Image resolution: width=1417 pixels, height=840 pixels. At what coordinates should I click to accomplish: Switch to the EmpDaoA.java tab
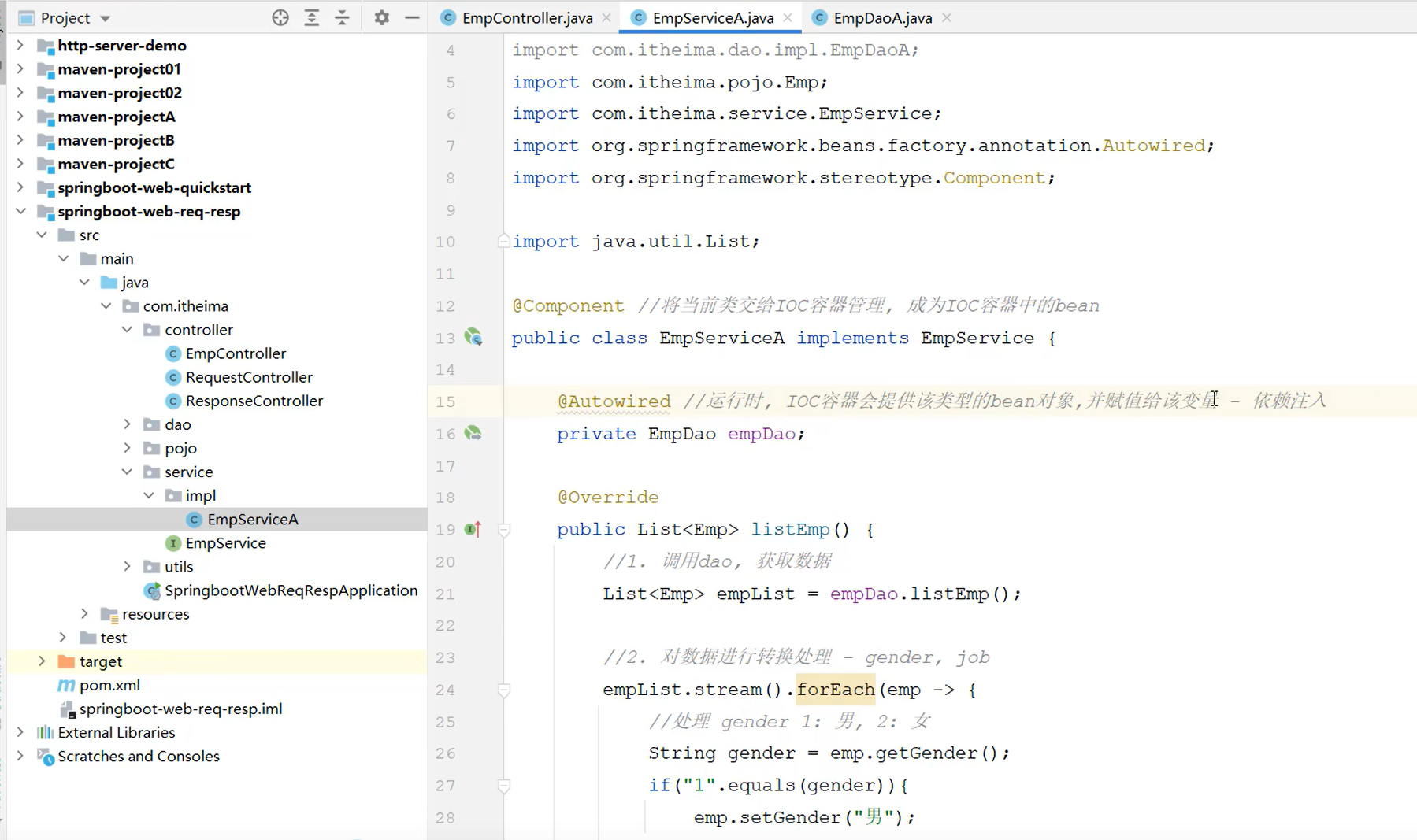tap(882, 17)
